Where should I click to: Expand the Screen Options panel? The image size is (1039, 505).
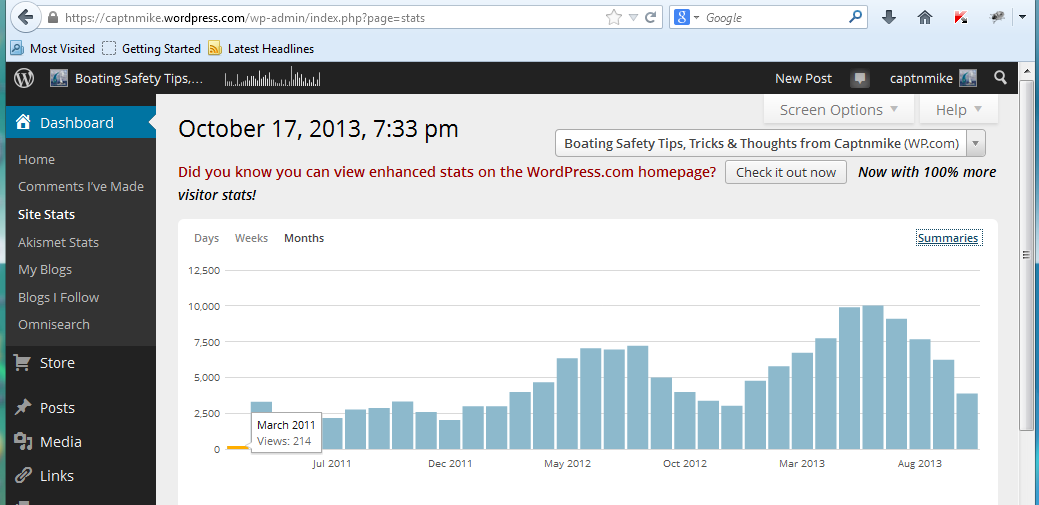[x=839, y=110]
